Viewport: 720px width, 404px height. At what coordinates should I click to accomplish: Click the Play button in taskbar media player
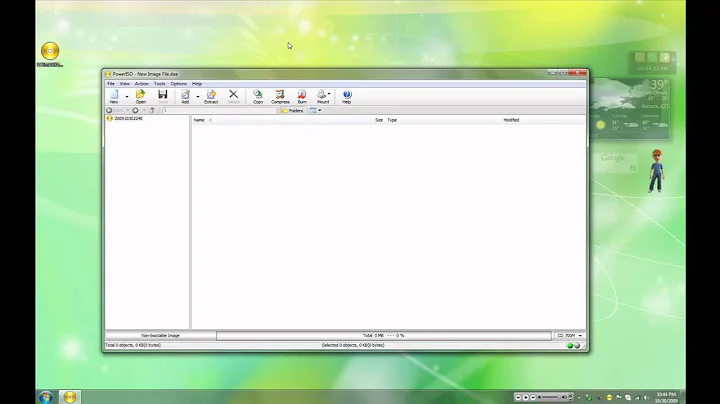pos(525,397)
